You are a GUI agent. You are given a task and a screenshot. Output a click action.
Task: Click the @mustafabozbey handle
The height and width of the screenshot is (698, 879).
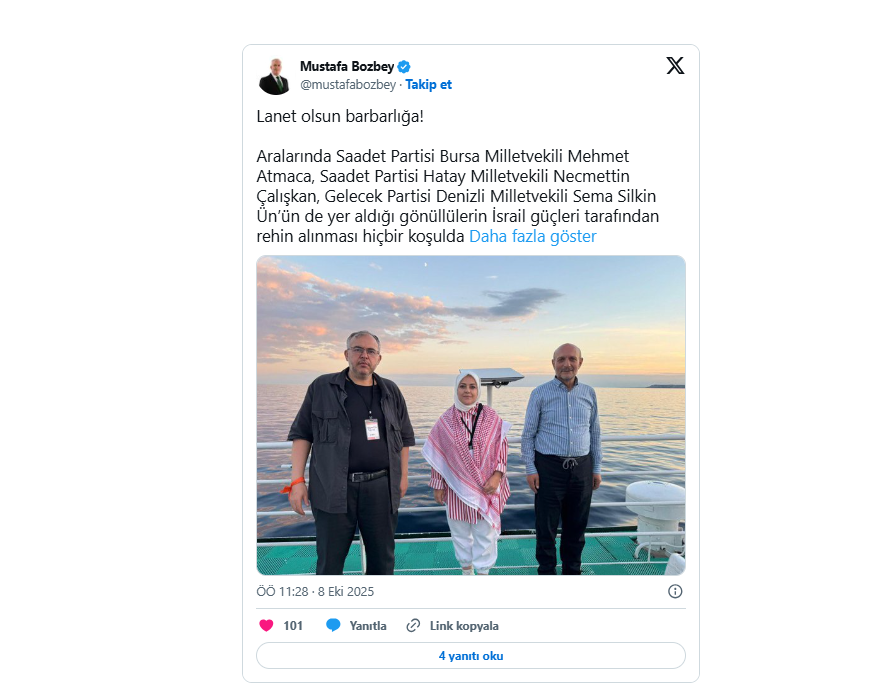tap(348, 85)
